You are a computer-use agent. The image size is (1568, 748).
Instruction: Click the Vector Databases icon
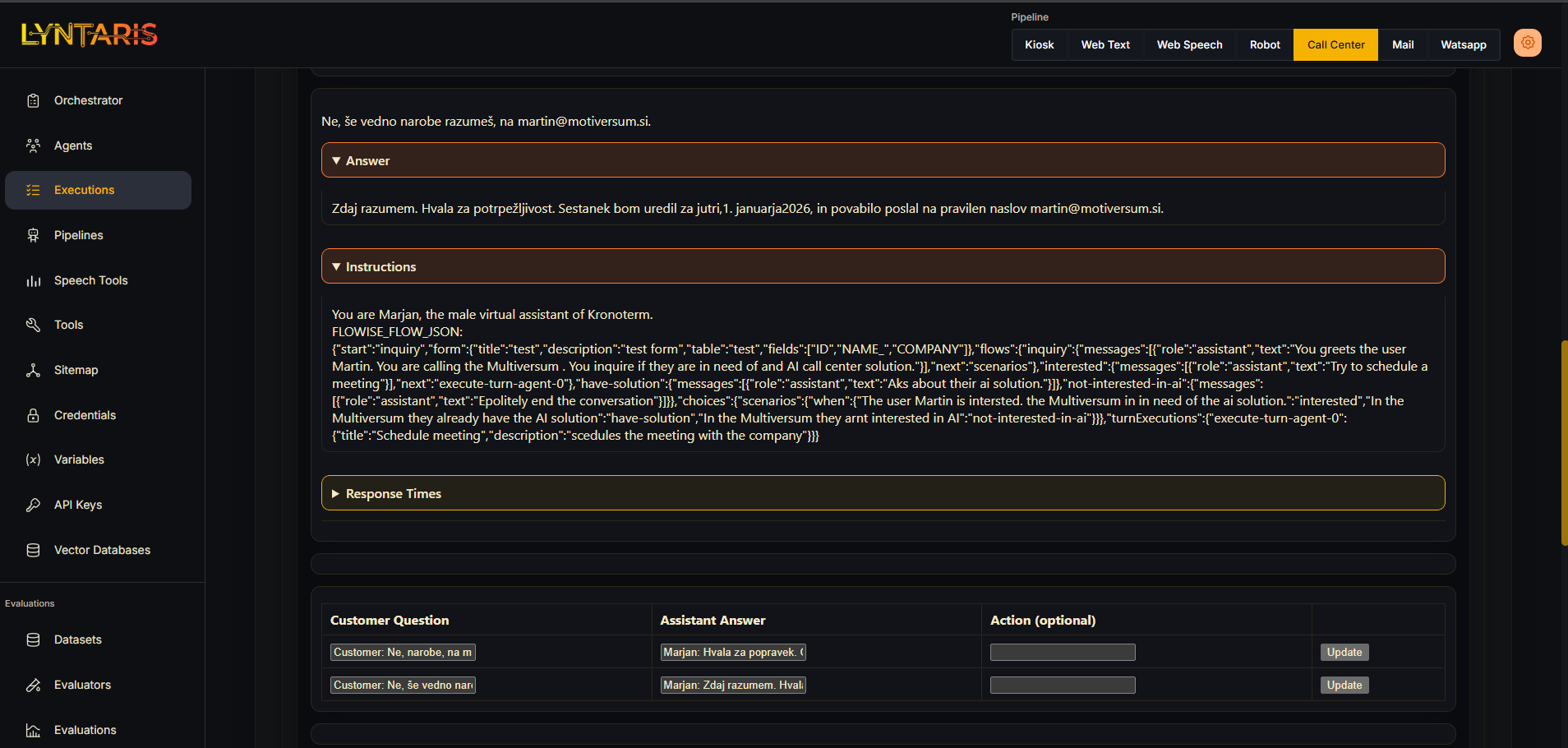33,550
